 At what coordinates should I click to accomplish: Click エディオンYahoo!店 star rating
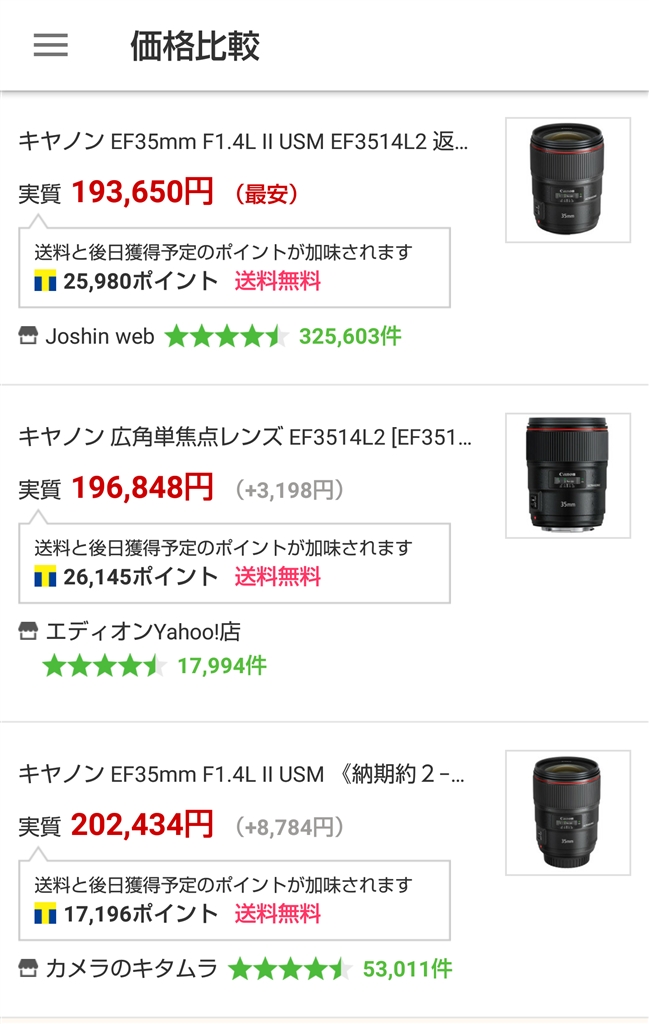(104, 666)
